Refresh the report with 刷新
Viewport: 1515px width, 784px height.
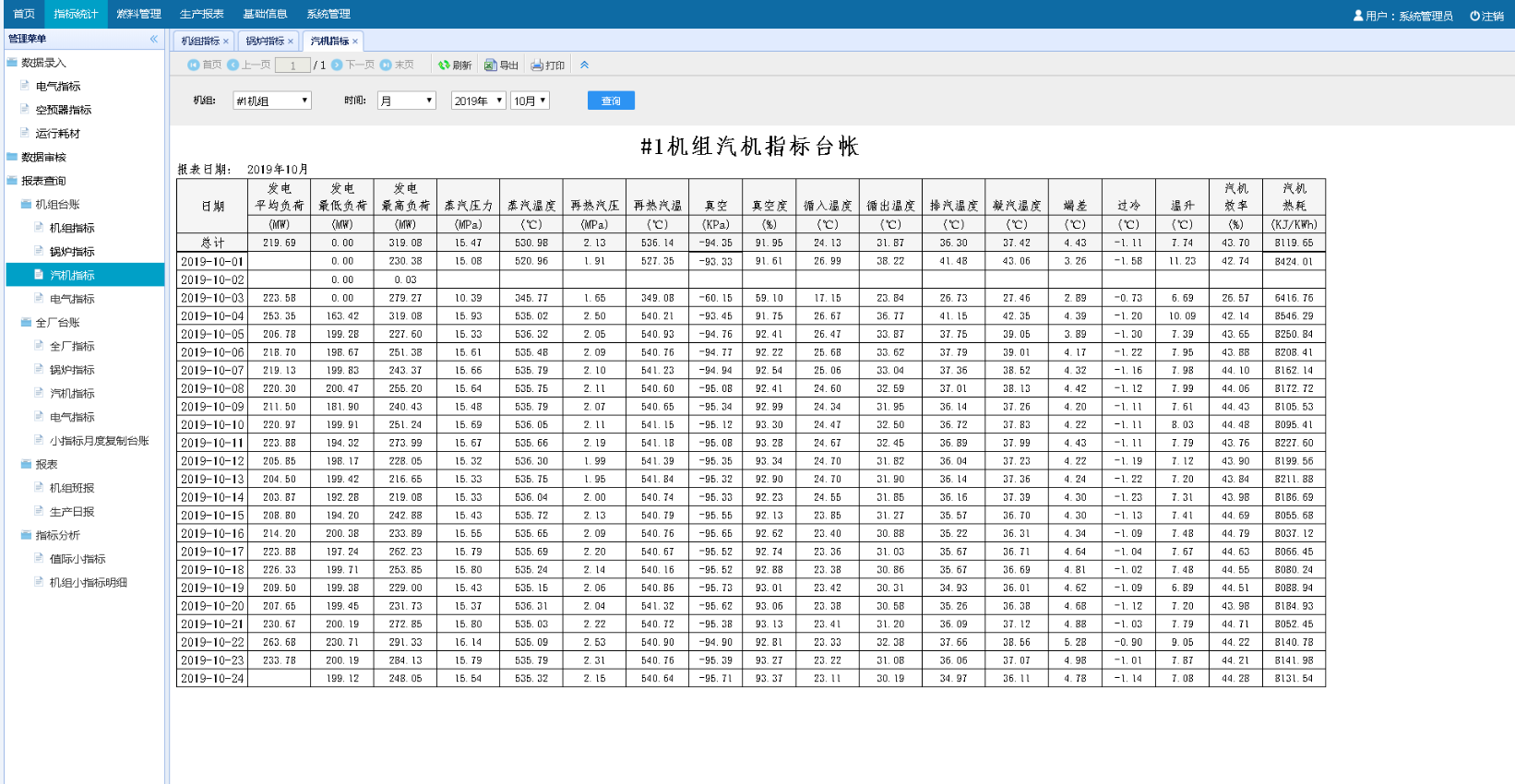click(455, 65)
